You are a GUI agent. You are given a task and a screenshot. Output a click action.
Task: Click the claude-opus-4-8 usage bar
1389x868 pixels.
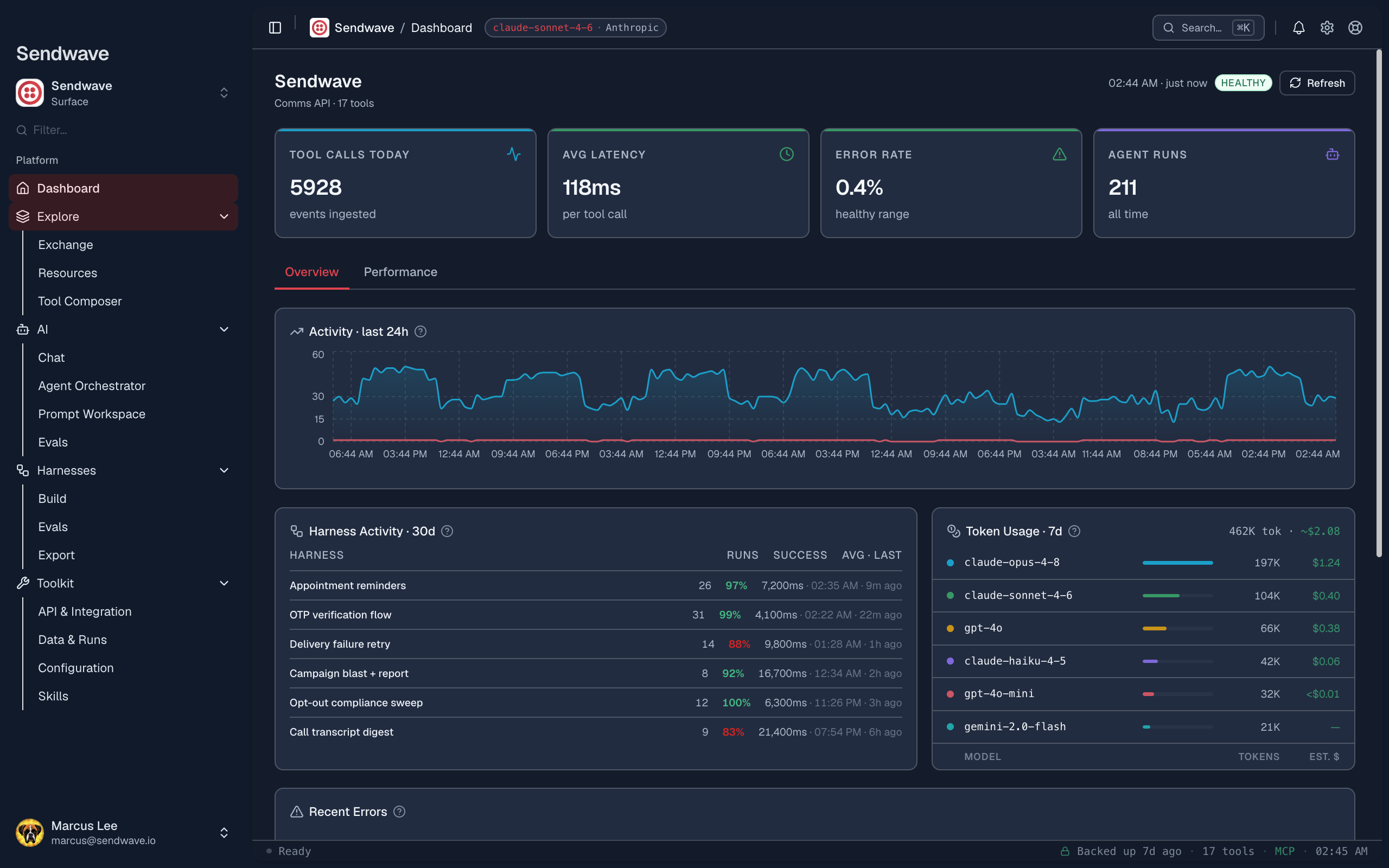click(x=1178, y=563)
